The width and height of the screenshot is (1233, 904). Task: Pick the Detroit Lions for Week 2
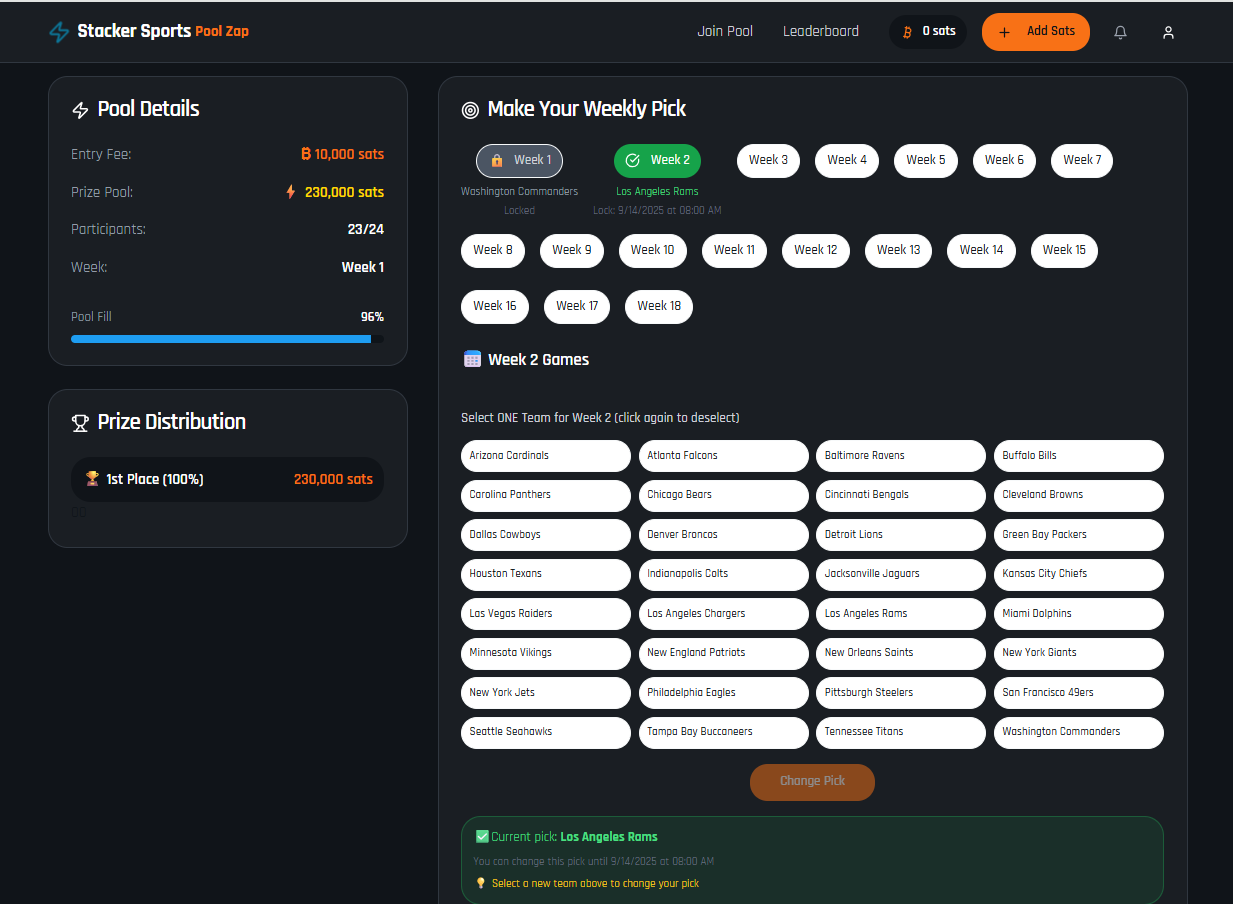(x=901, y=535)
